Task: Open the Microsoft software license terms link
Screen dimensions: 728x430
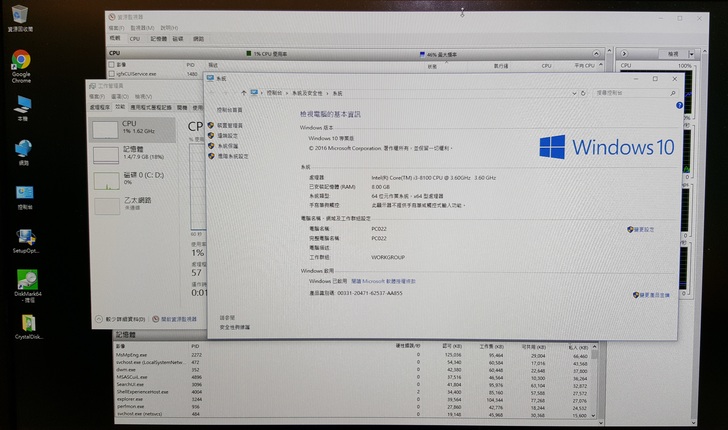Action: click(x=384, y=281)
